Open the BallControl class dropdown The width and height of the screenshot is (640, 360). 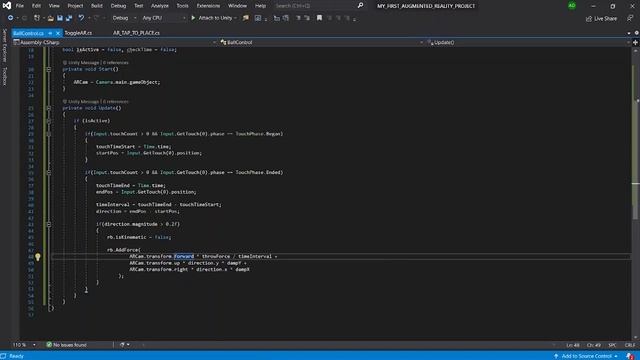click(321, 42)
